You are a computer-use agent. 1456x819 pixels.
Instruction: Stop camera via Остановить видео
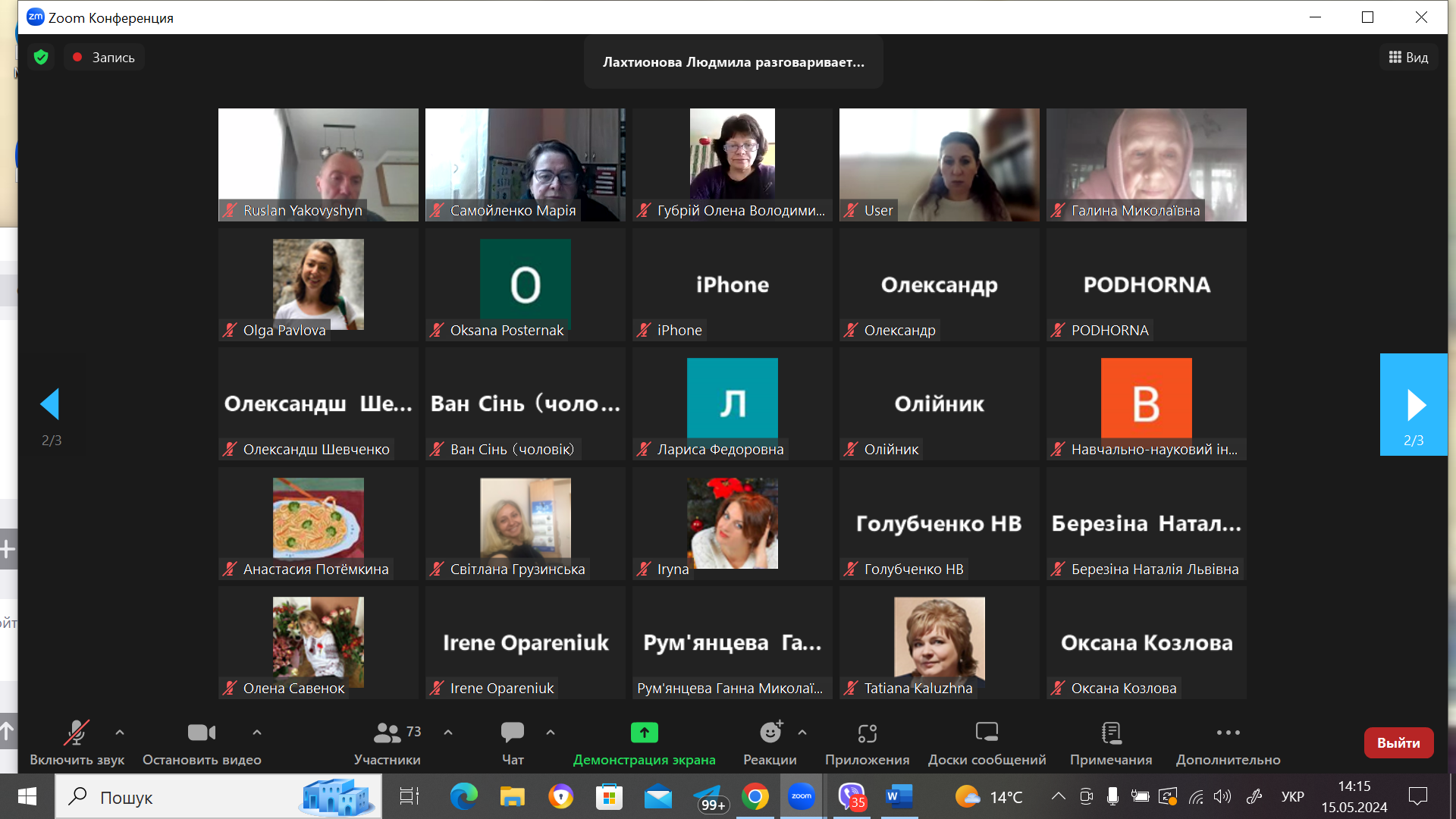[x=202, y=733]
